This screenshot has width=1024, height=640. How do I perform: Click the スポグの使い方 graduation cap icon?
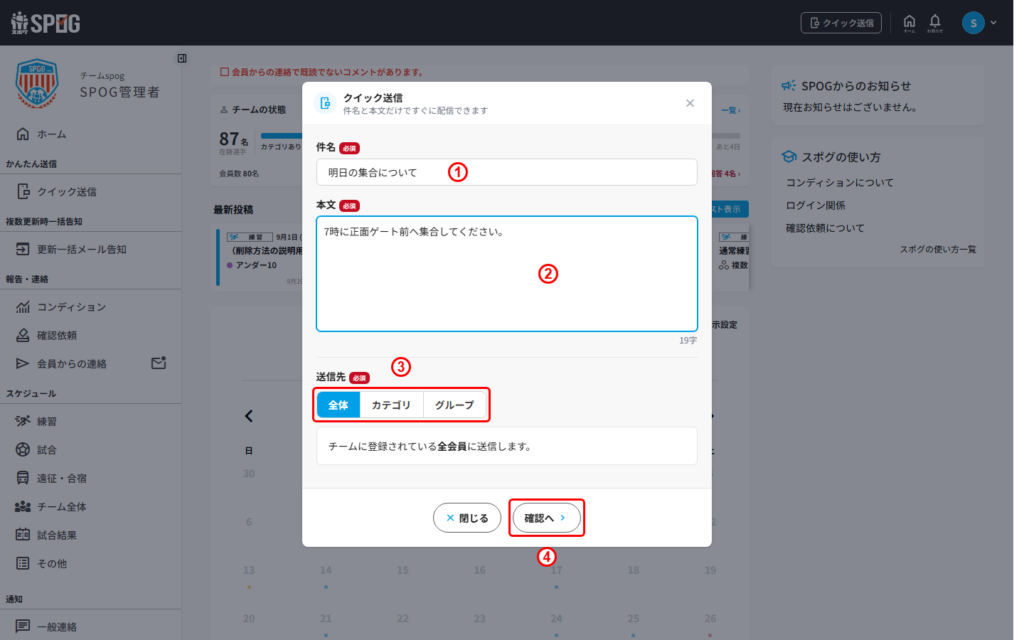789,157
